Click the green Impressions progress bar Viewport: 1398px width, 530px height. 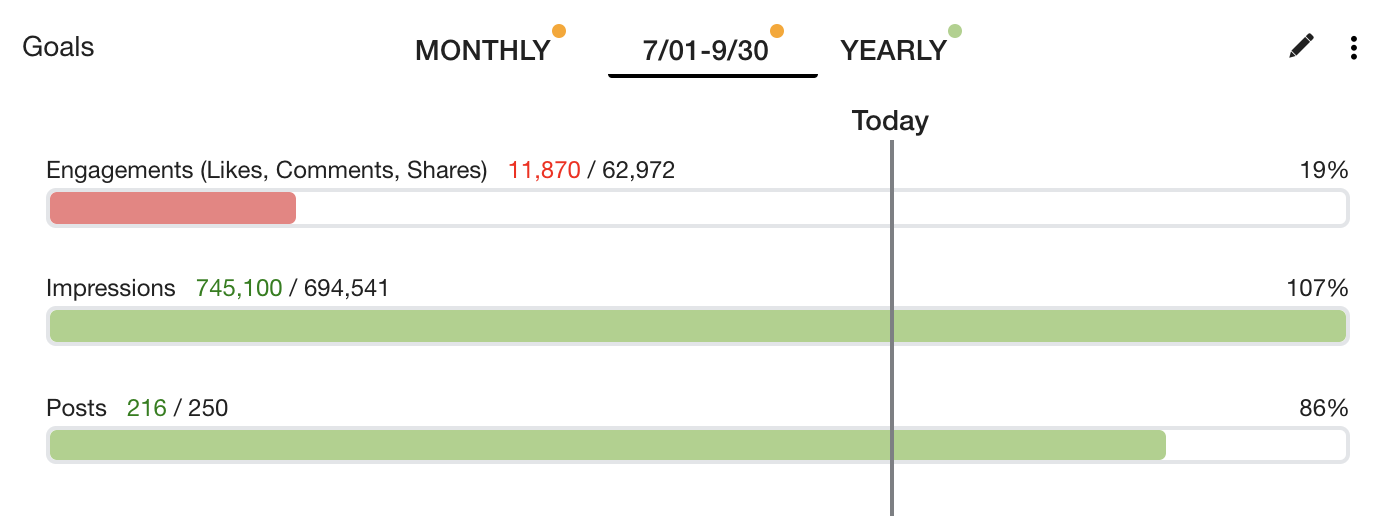(x=697, y=326)
